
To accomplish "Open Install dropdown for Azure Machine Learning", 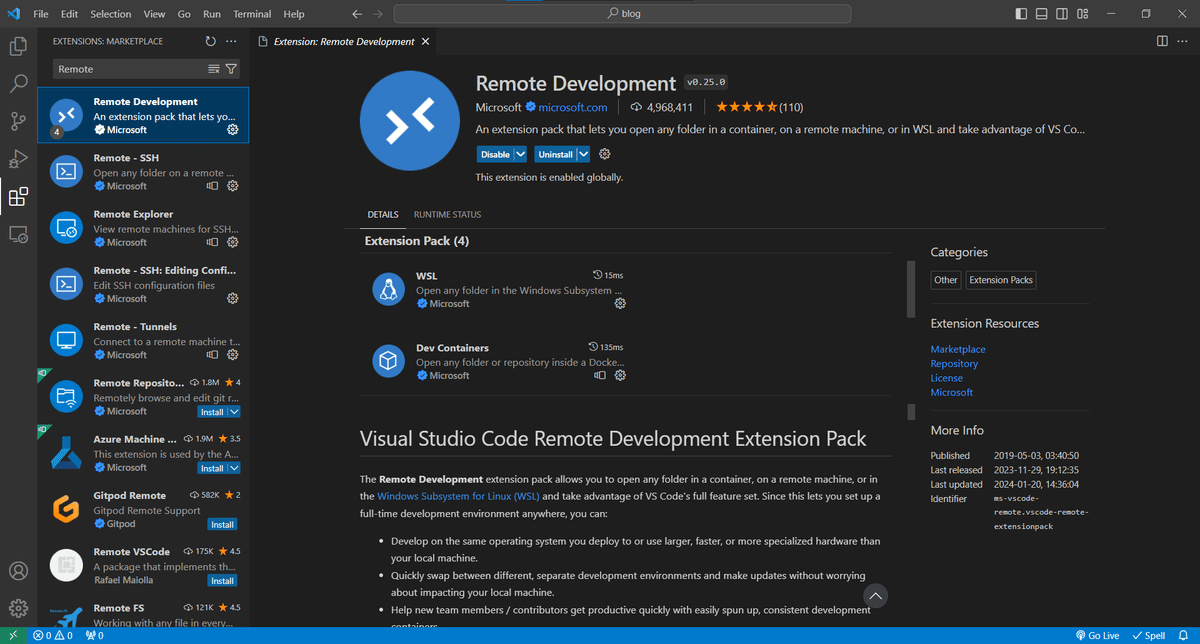I will [x=234, y=468].
